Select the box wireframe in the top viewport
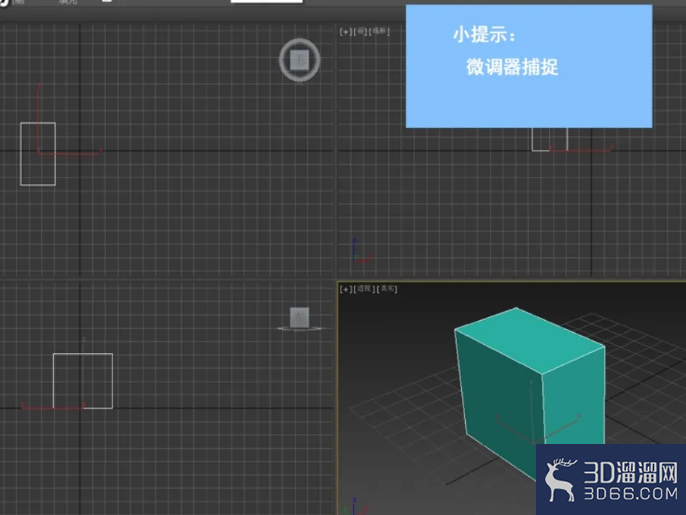 [x=38, y=154]
